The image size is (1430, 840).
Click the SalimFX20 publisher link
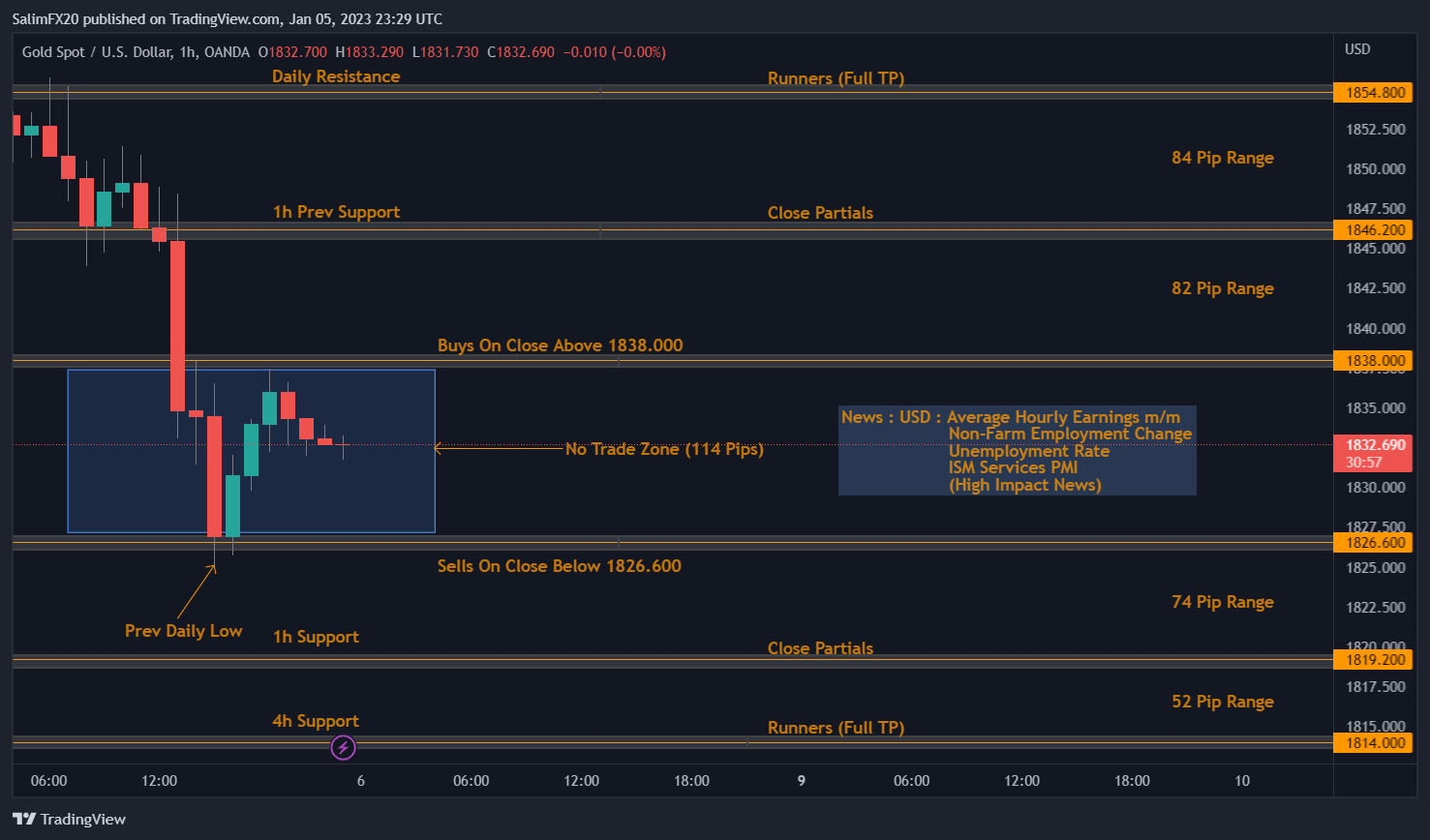point(46,18)
